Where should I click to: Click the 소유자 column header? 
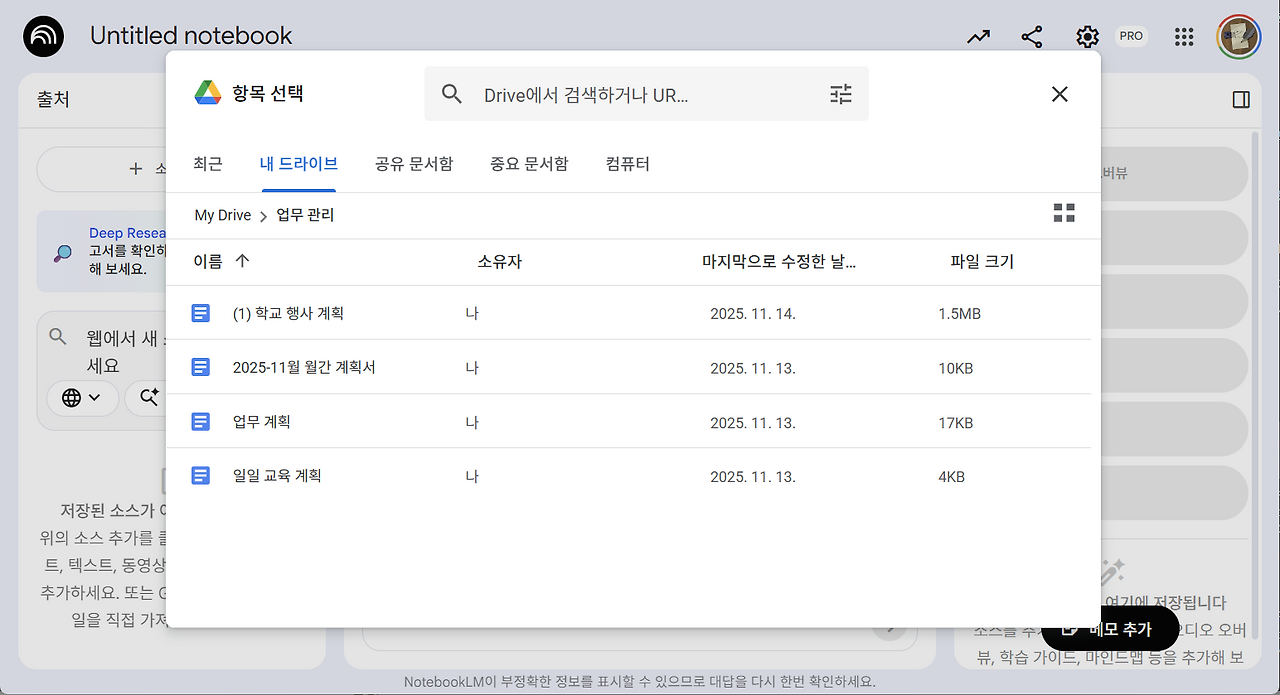click(499, 262)
